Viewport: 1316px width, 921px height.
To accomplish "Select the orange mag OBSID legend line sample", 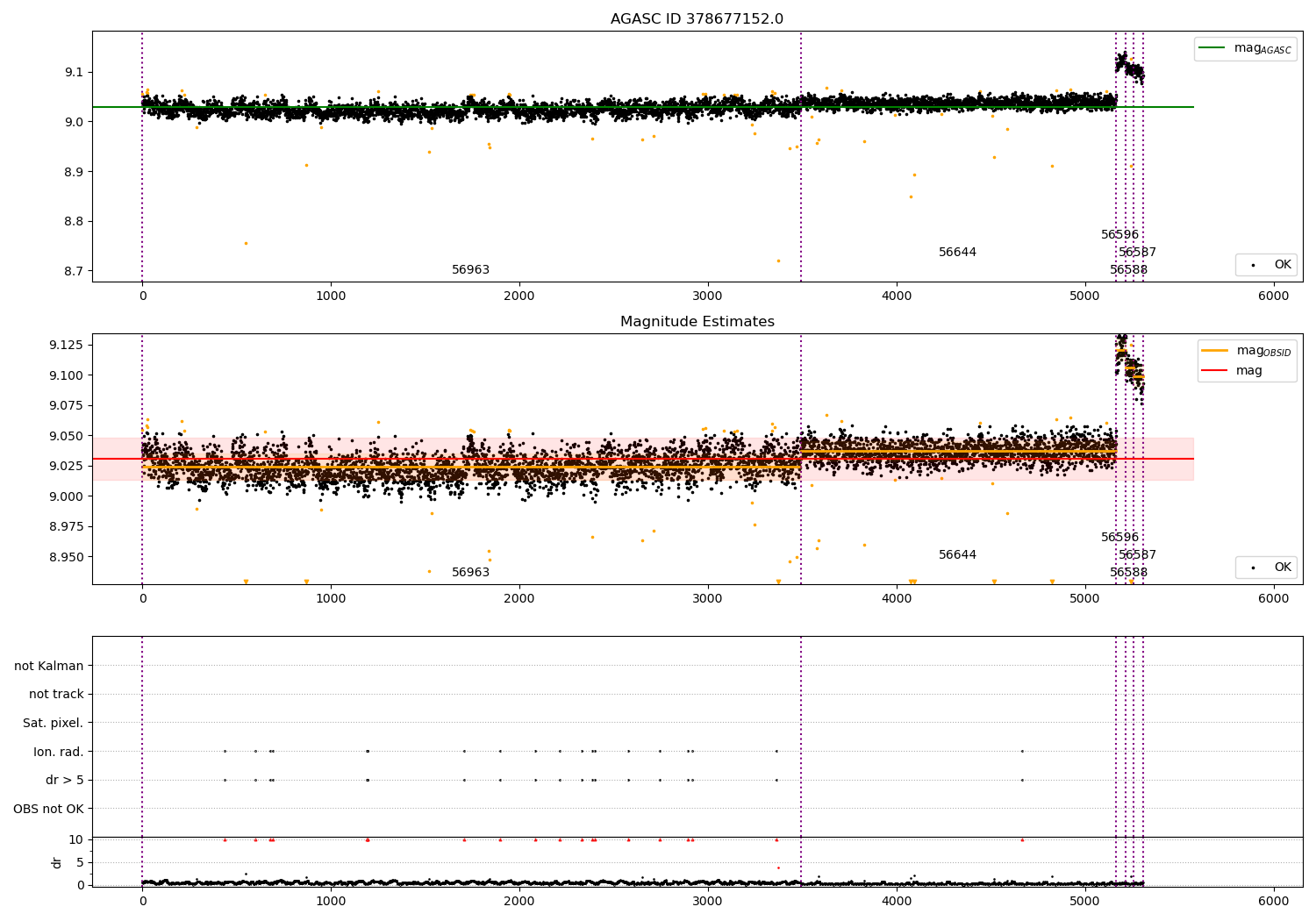I will (x=1215, y=350).
